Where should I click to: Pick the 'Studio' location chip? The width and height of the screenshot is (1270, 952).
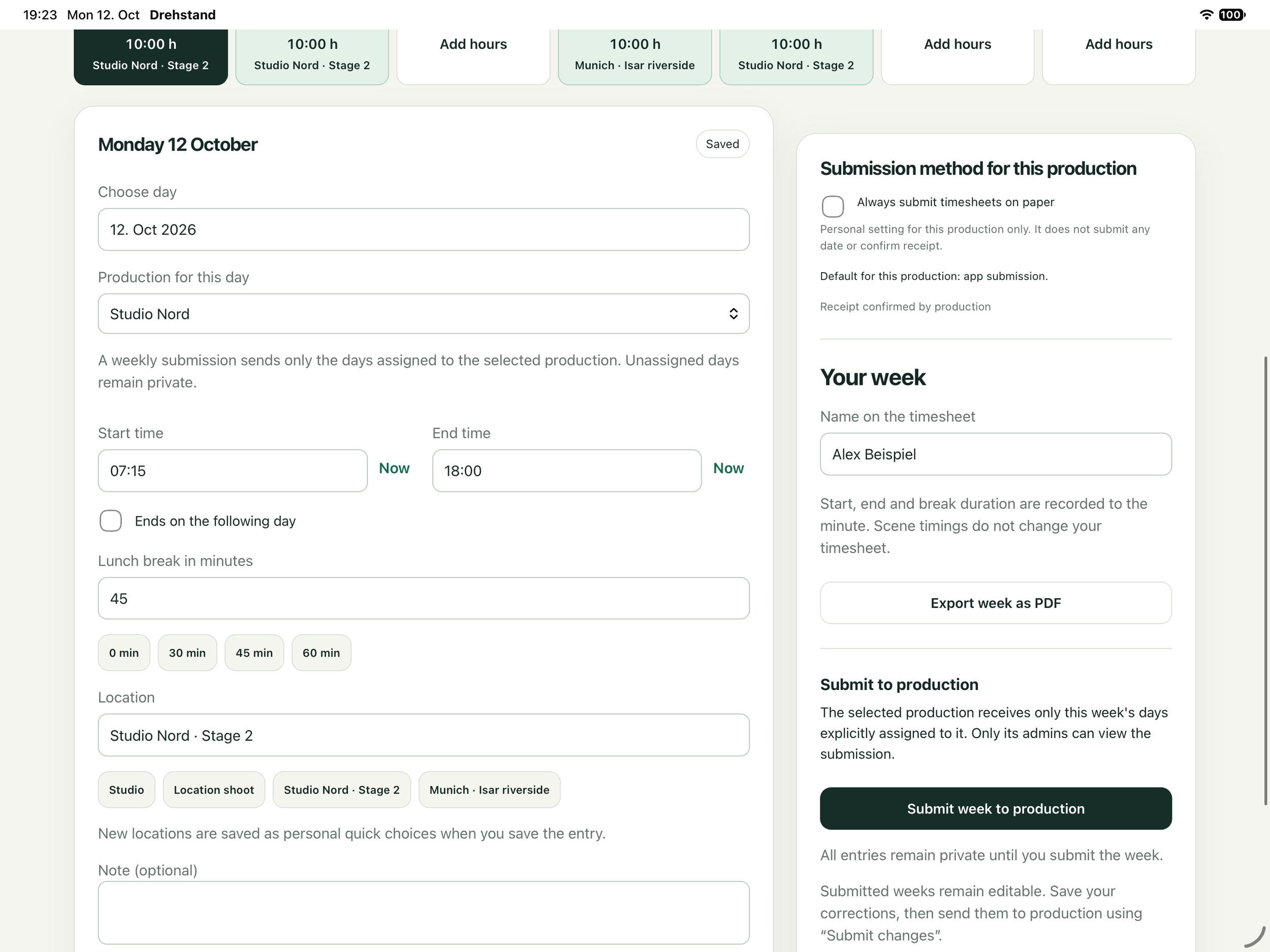click(x=126, y=790)
